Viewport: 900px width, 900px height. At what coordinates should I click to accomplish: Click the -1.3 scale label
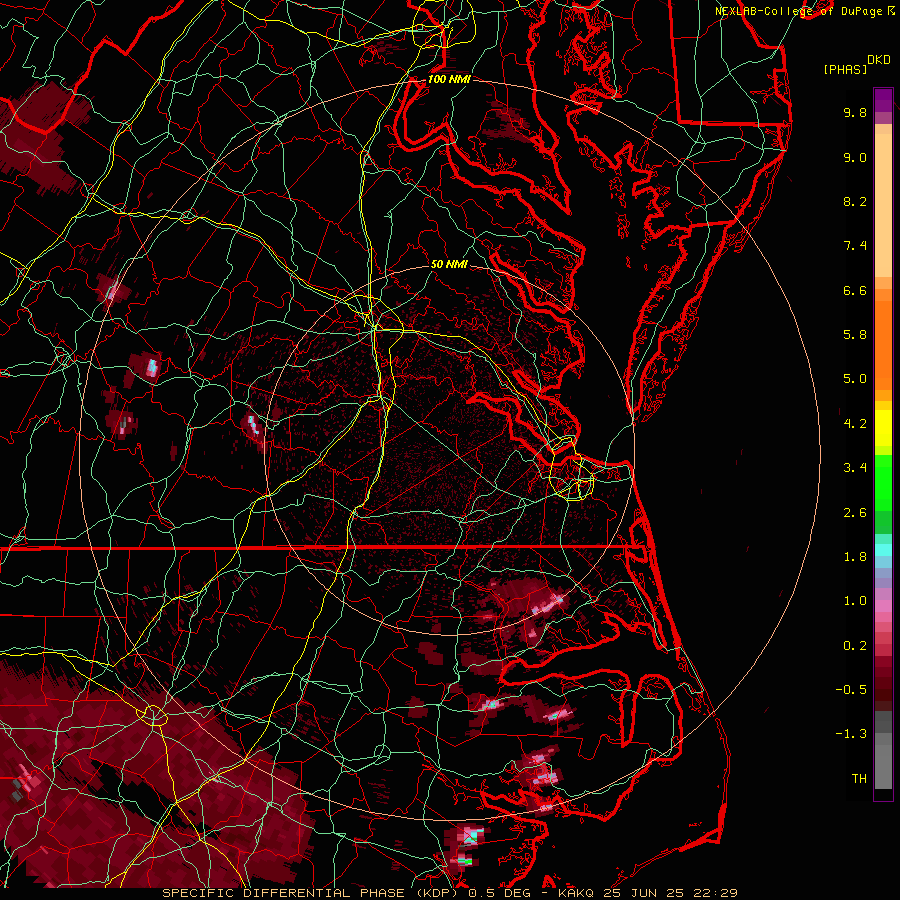coord(851,734)
